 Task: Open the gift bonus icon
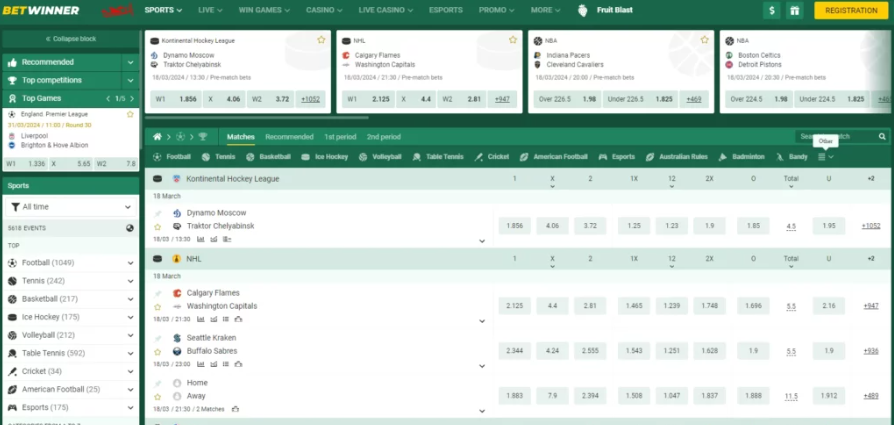(795, 11)
